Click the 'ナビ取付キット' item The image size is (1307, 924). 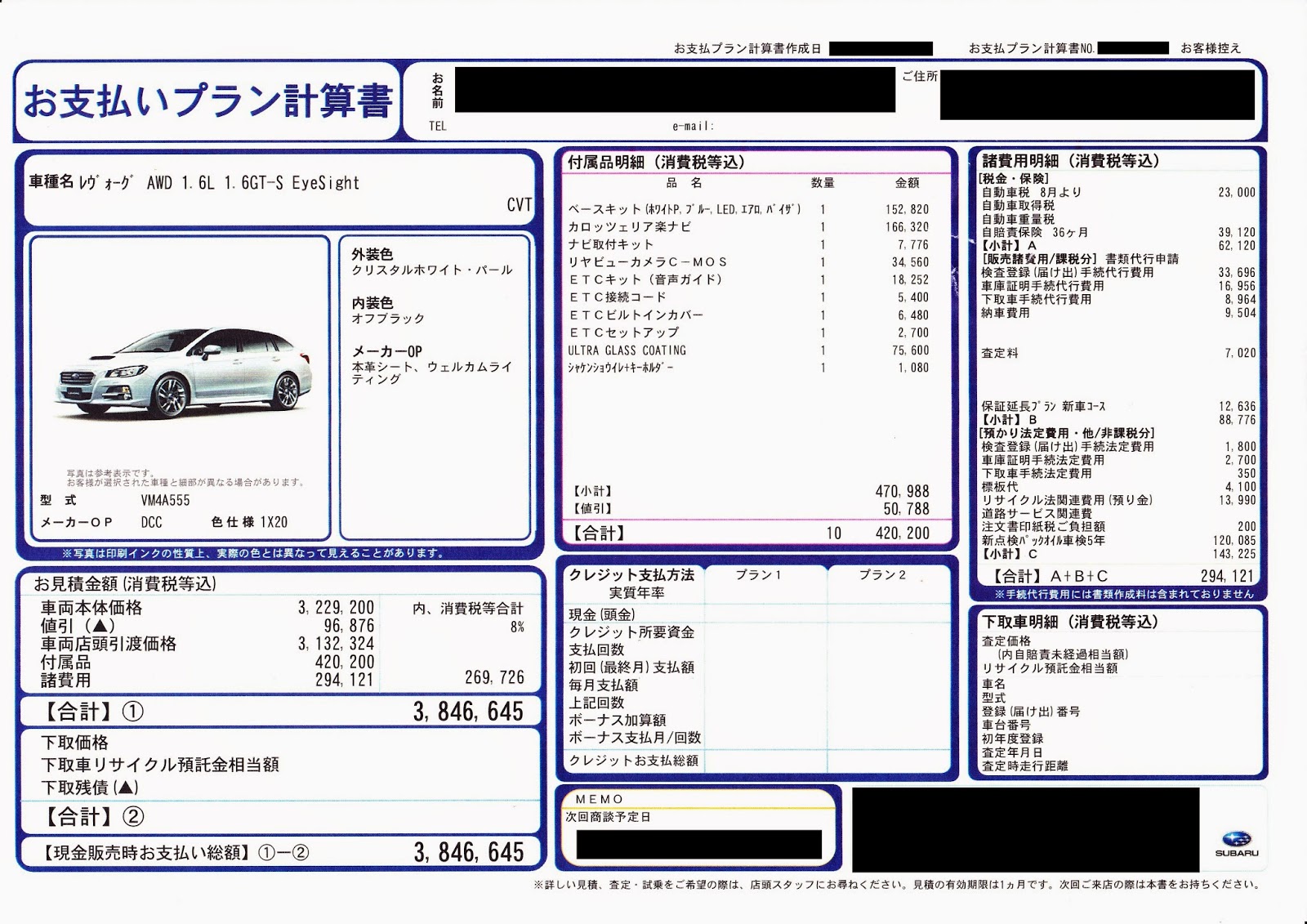pyautogui.click(x=611, y=244)
